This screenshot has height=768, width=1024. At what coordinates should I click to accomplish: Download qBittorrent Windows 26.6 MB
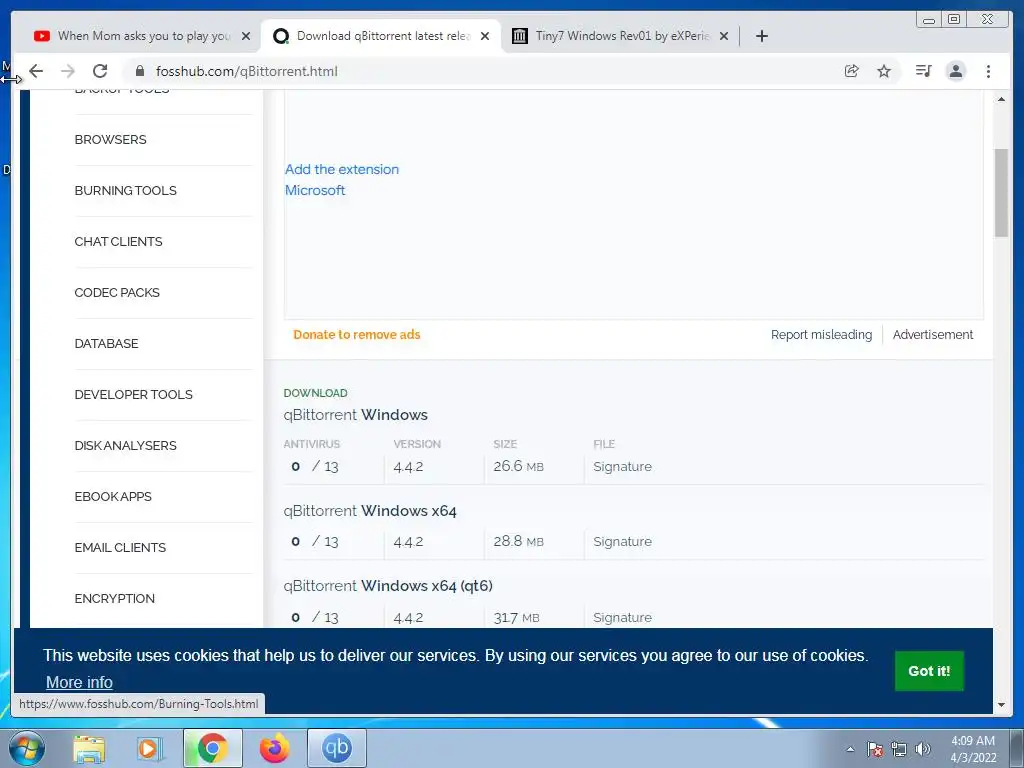tap(355, 415)
